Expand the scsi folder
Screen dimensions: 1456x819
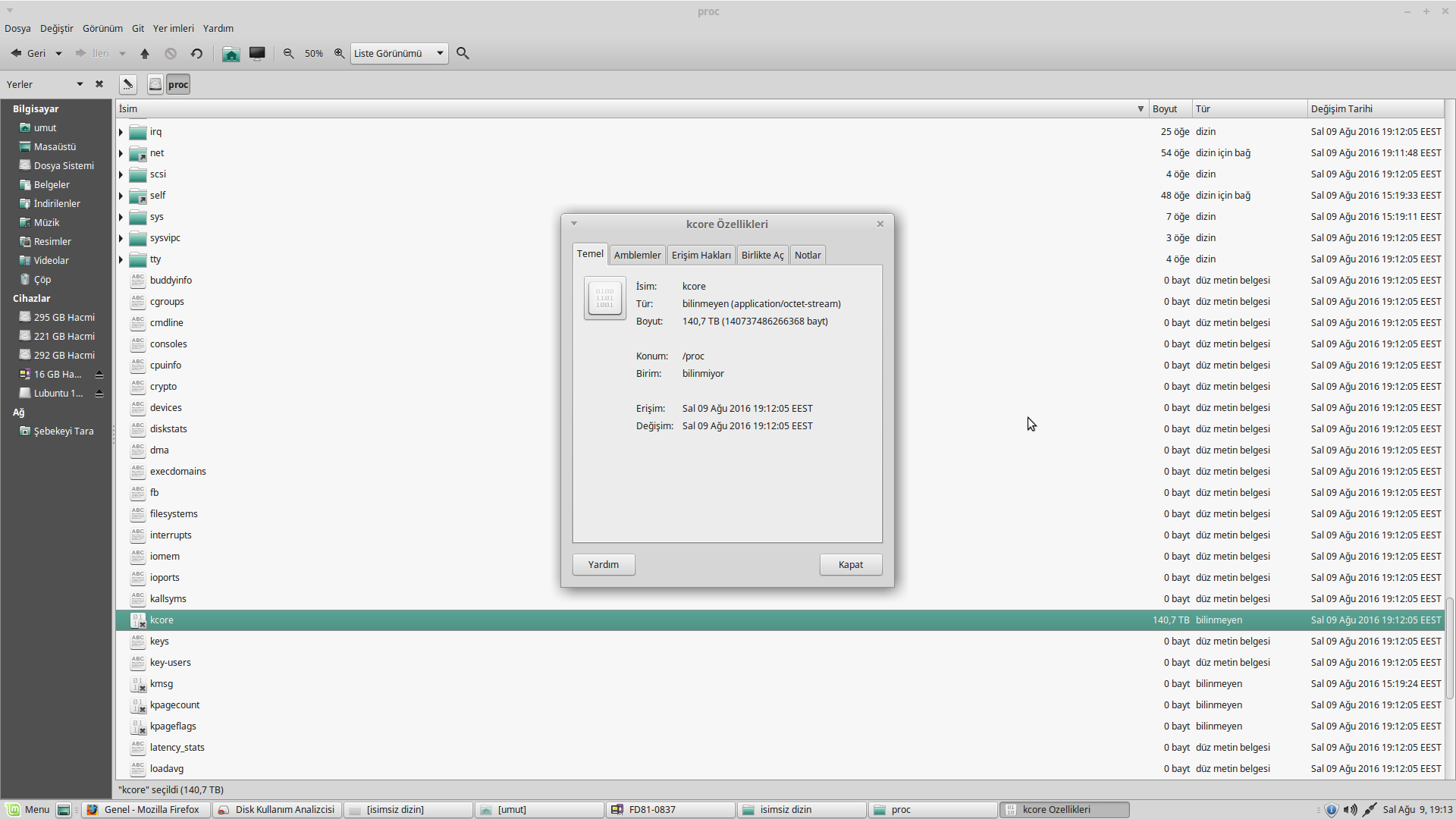[121, 175]
